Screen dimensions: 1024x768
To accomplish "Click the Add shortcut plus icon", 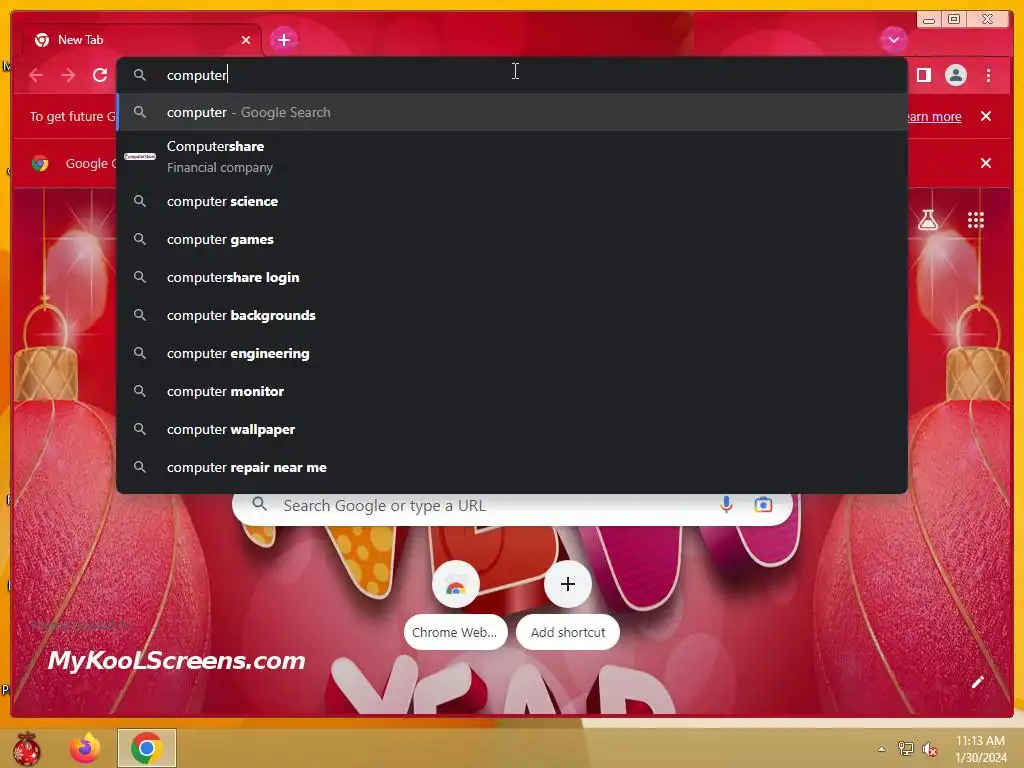I will [x=568, y=584].
